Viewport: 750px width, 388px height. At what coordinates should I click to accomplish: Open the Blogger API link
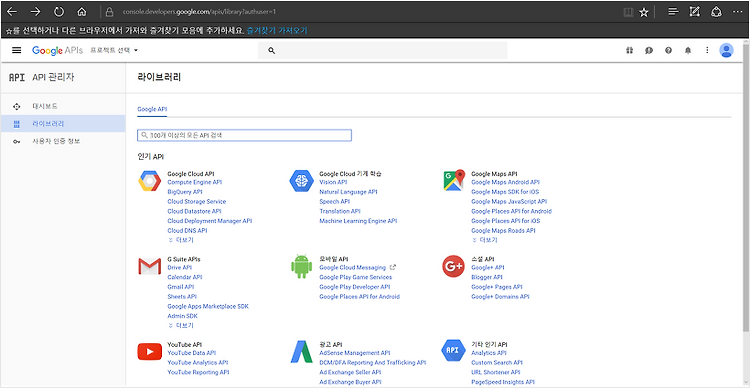point(487,277)
